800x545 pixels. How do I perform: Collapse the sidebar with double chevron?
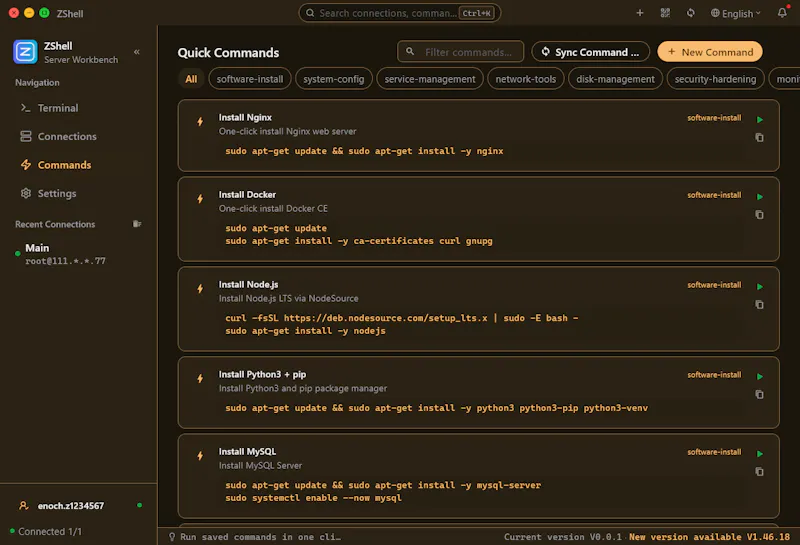coord(137,52)
